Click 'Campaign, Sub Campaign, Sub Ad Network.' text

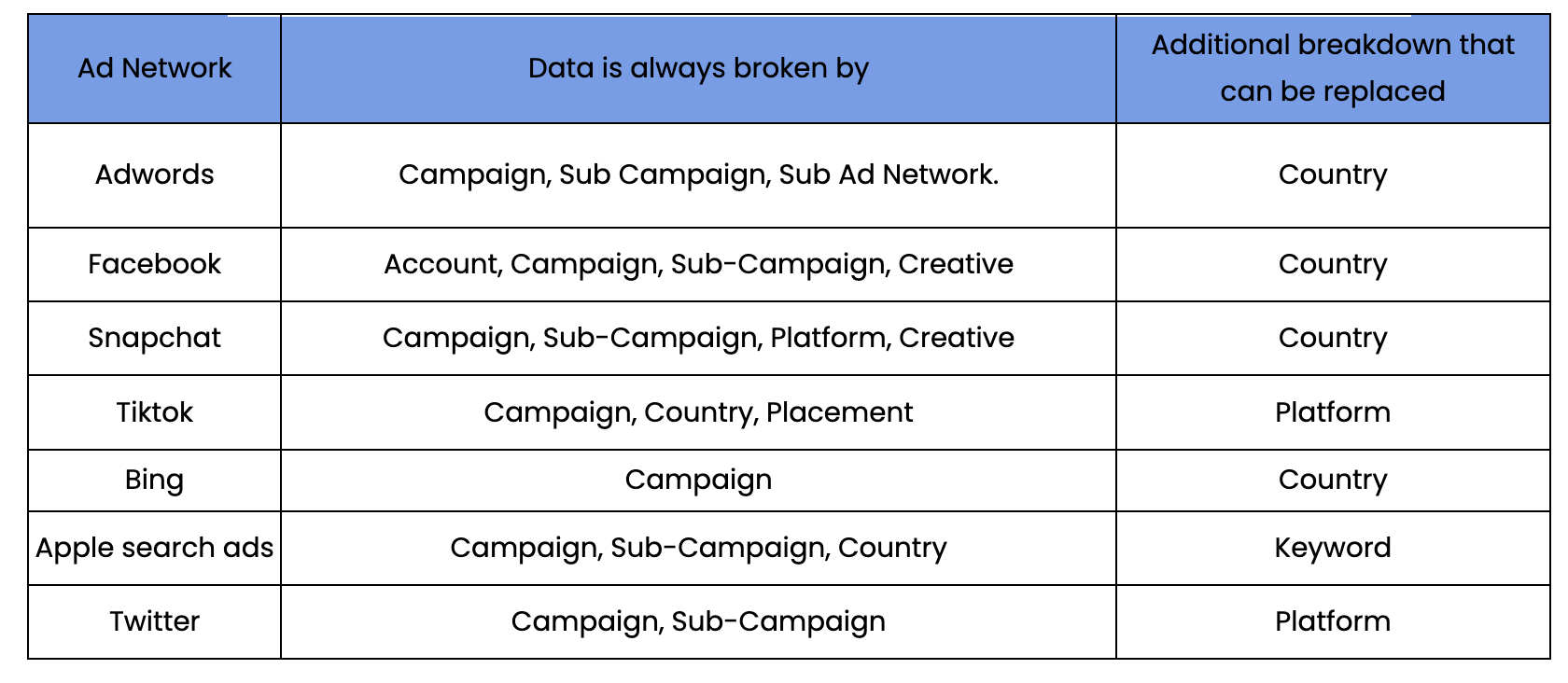coord(698,174)
